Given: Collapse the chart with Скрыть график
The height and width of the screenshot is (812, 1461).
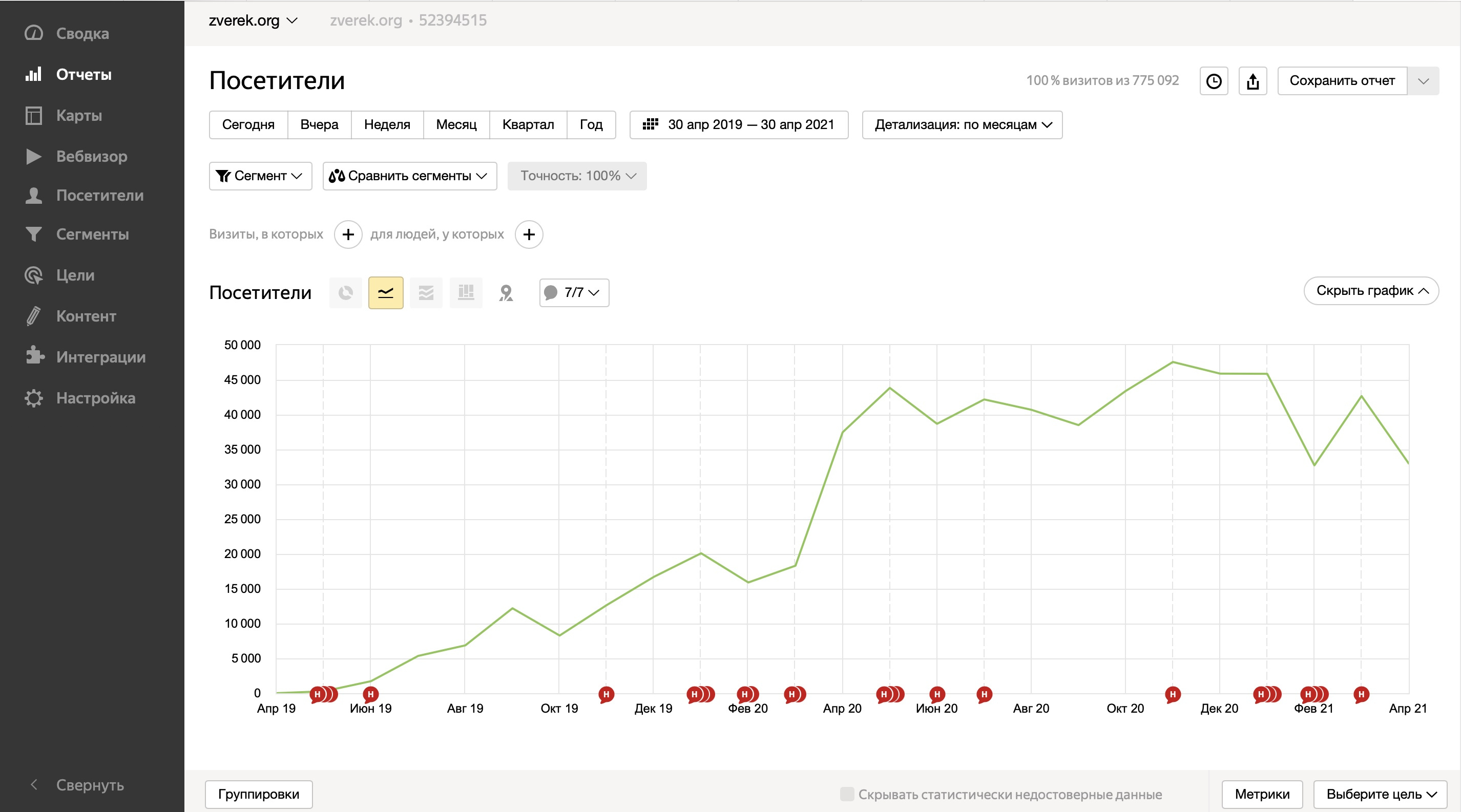Looking at the screenshot, I should [1371, 291].
